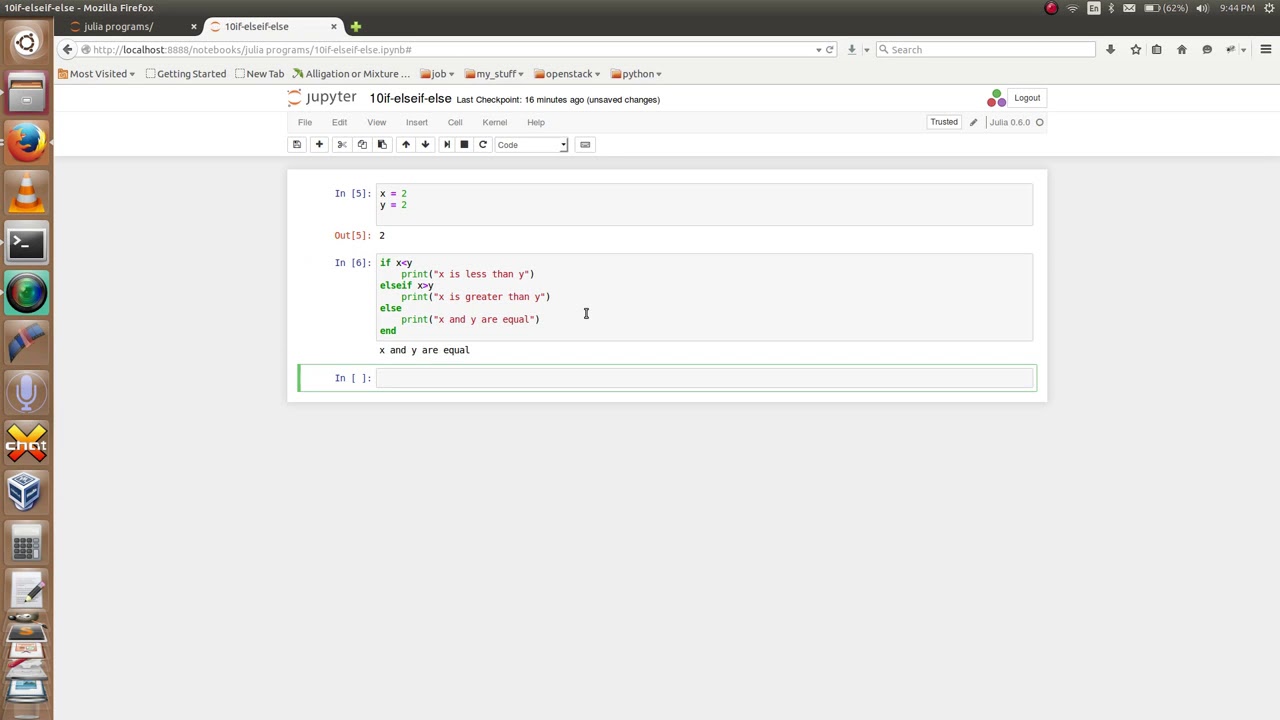Open the command palette keyboard icon
Screen dimensions: 1280x720
(585, 145)
